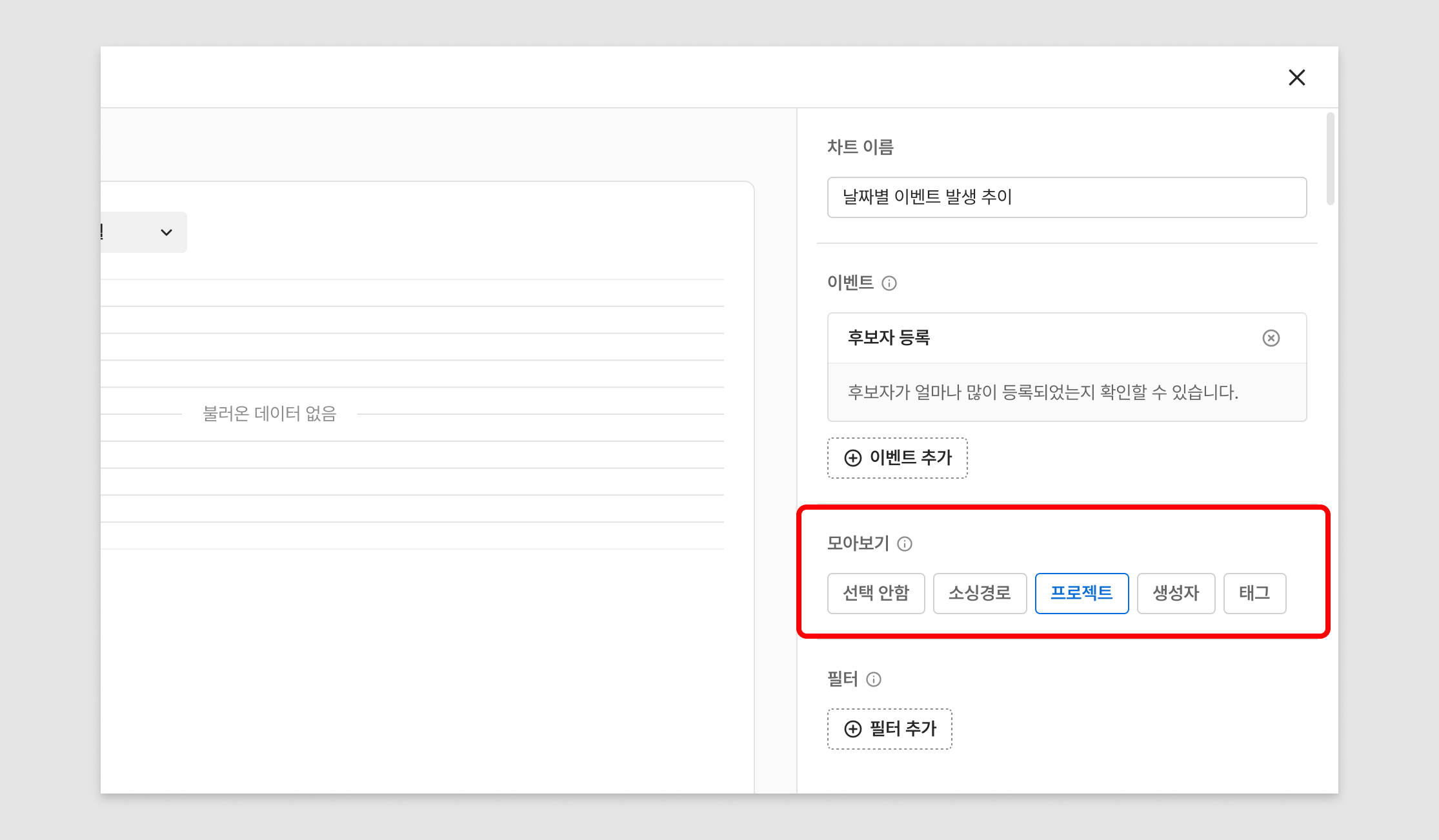Screen dimensions: 1439x840
Task: Select the 소싱경로 grouping option
Action: click(x=980, y=593)
